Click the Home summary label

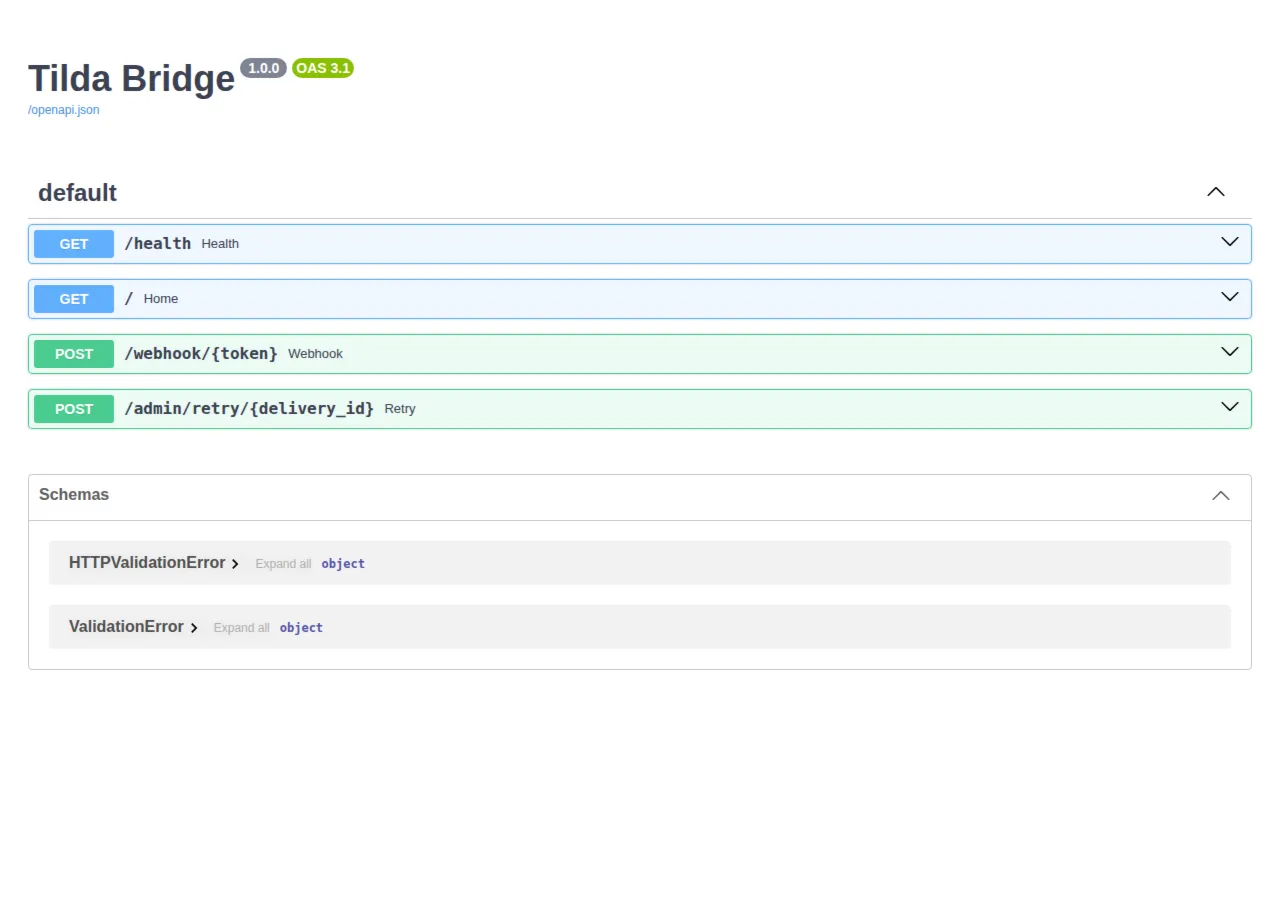click(161, 299)
